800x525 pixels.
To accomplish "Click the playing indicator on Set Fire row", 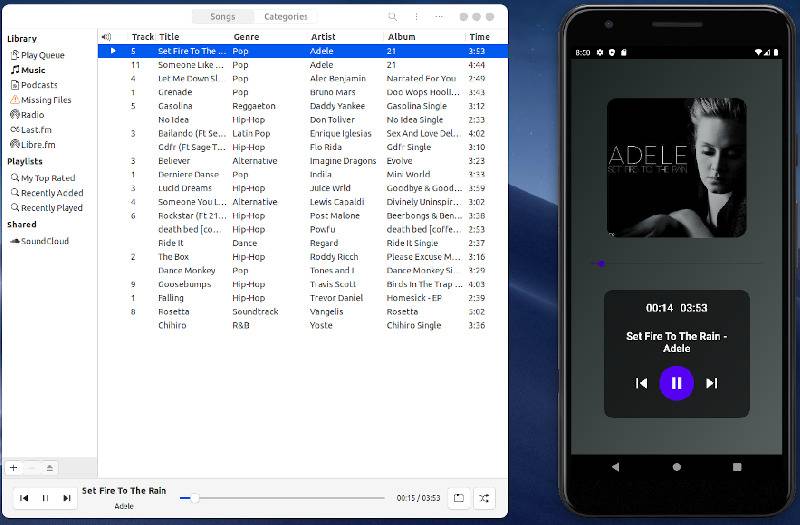I will (x=113, y=51).
